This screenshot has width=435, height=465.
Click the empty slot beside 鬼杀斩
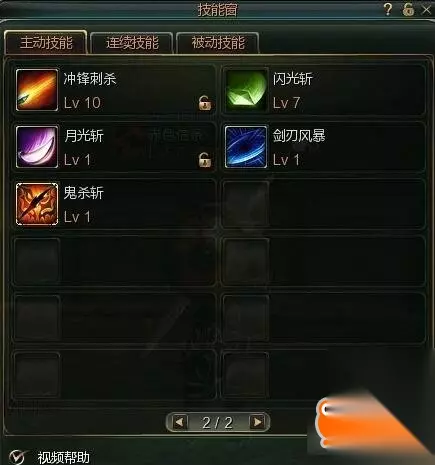(x=323, y=204)
